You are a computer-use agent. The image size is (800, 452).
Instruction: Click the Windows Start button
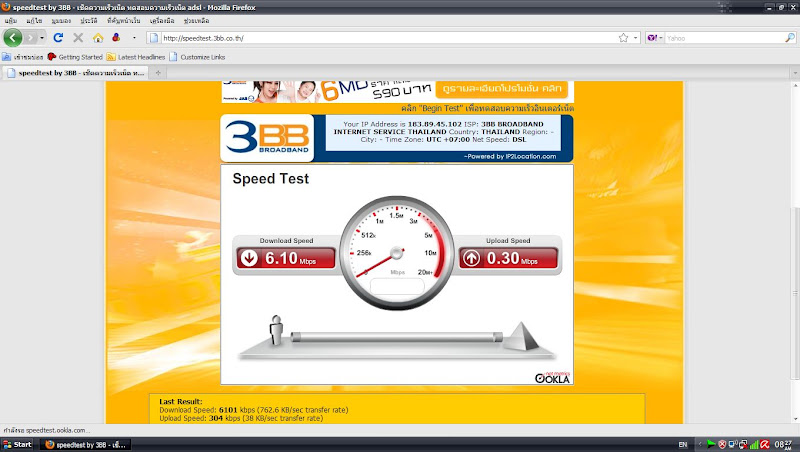(x=17, y=444)
